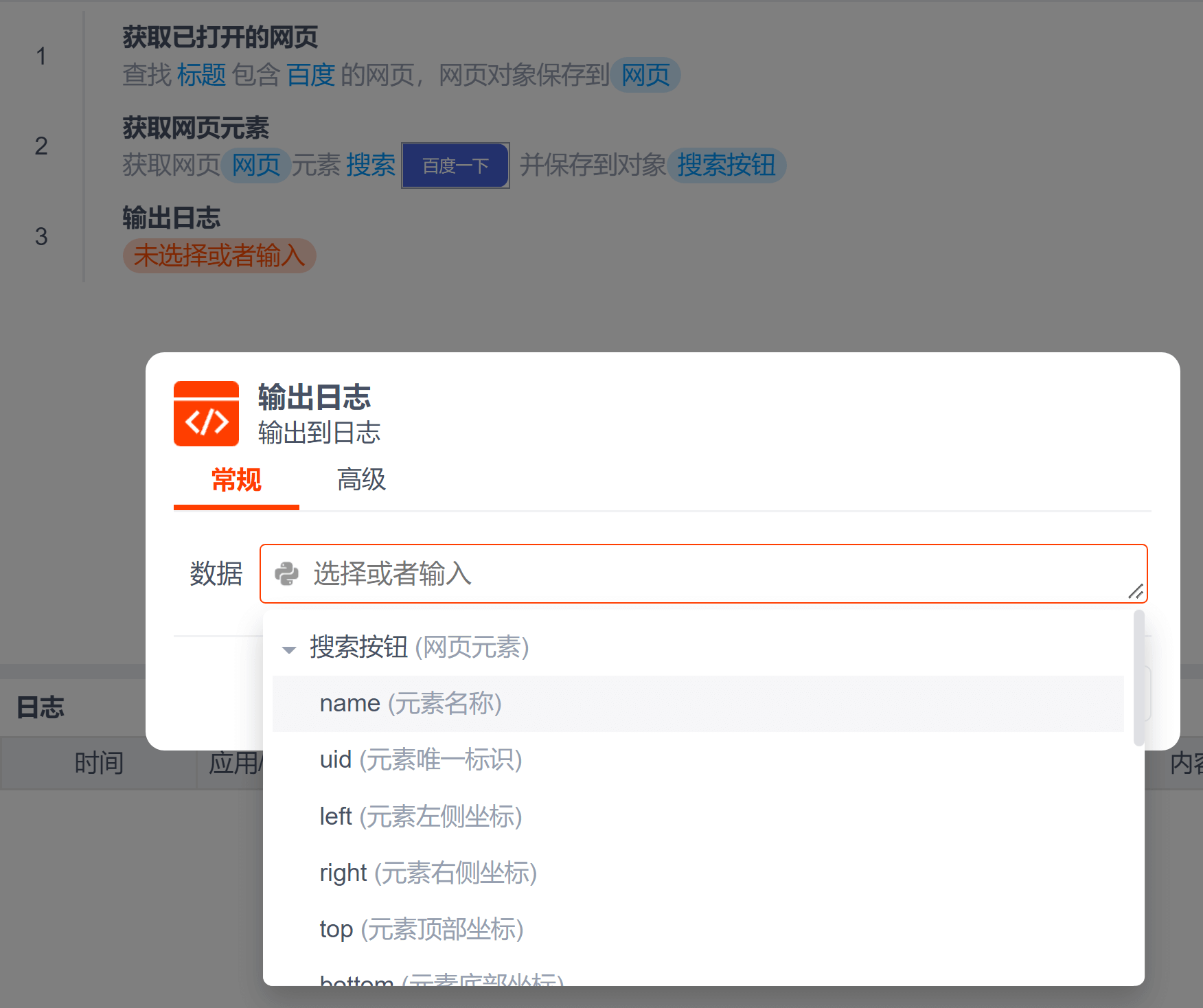Click the 时间 column header in log
The width and height of the screenshot is (1203, 1008).
pyautogui.click(x=99, y=764)
